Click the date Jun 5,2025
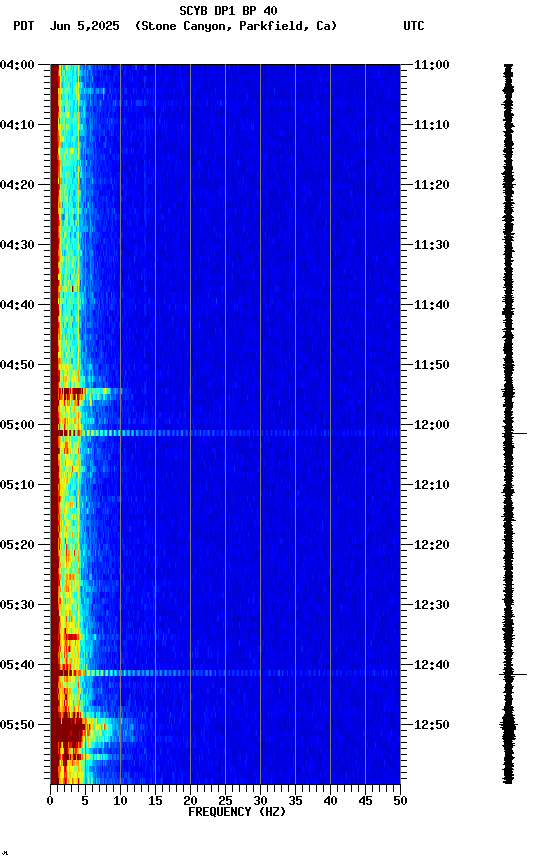 (84, 26)
